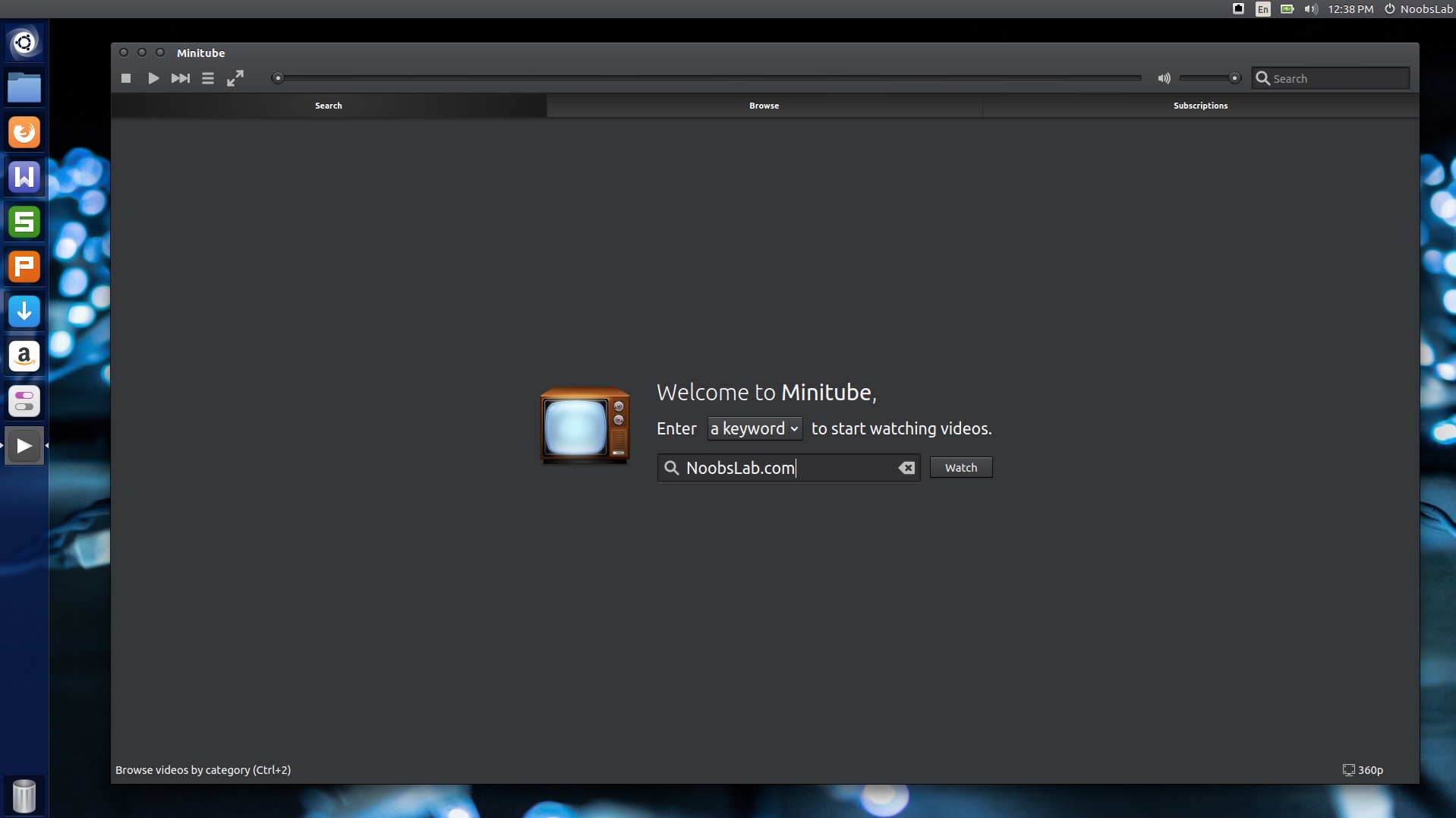Click the NoobsLab.com search input

(x=789, y=468)
